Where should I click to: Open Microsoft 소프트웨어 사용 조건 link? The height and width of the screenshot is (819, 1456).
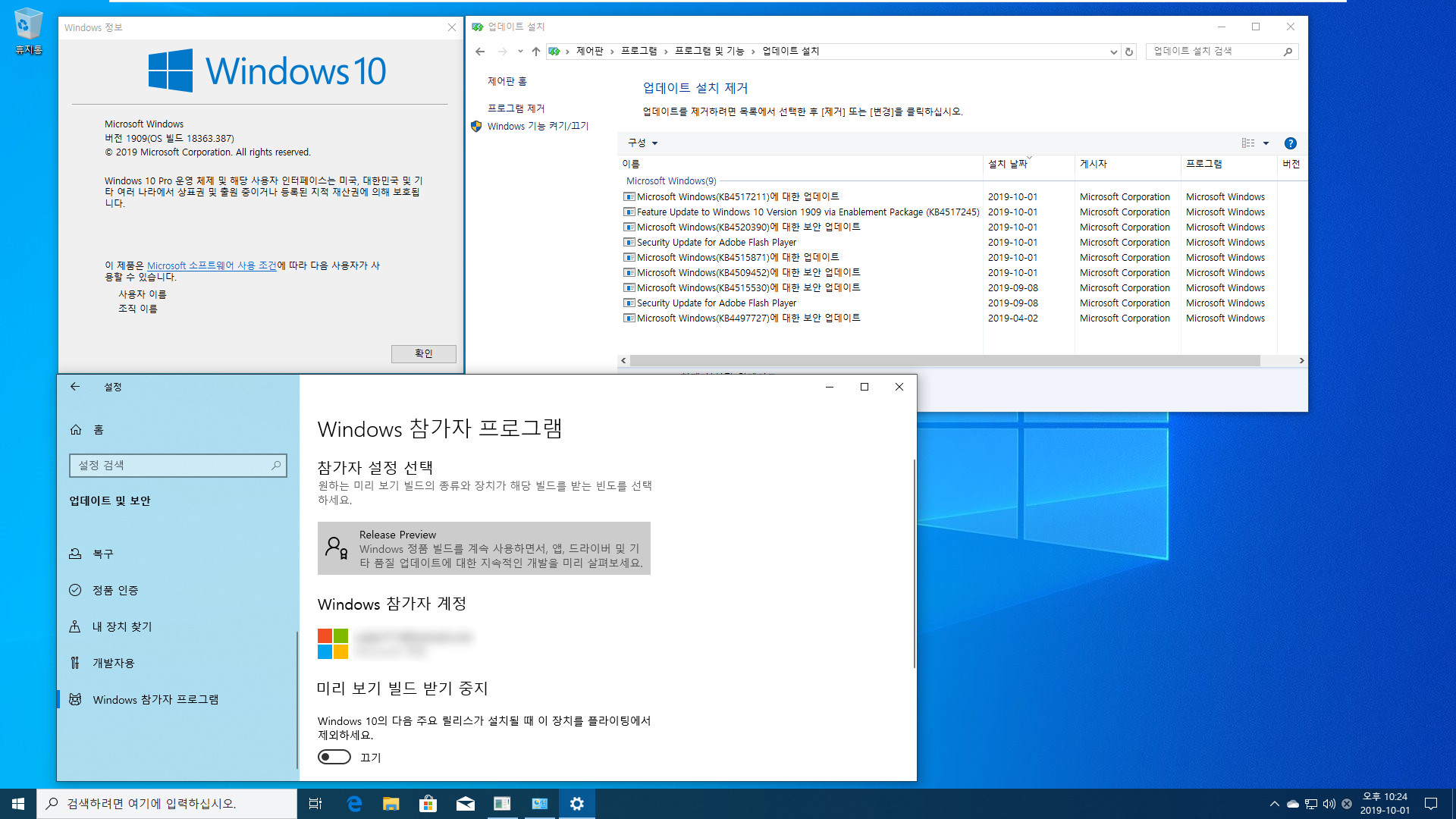(212, 265)
